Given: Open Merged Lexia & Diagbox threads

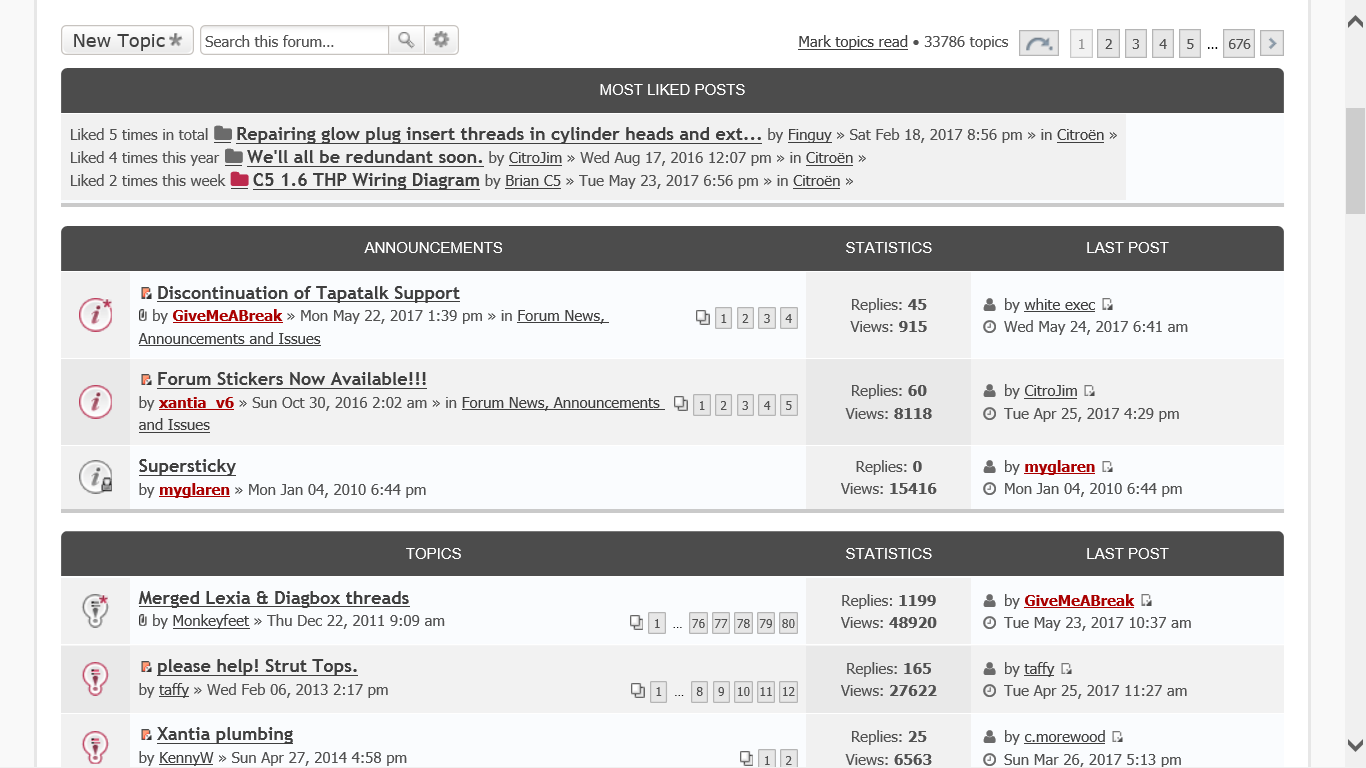Looking at the screenshot, I should tap(274, 598).
